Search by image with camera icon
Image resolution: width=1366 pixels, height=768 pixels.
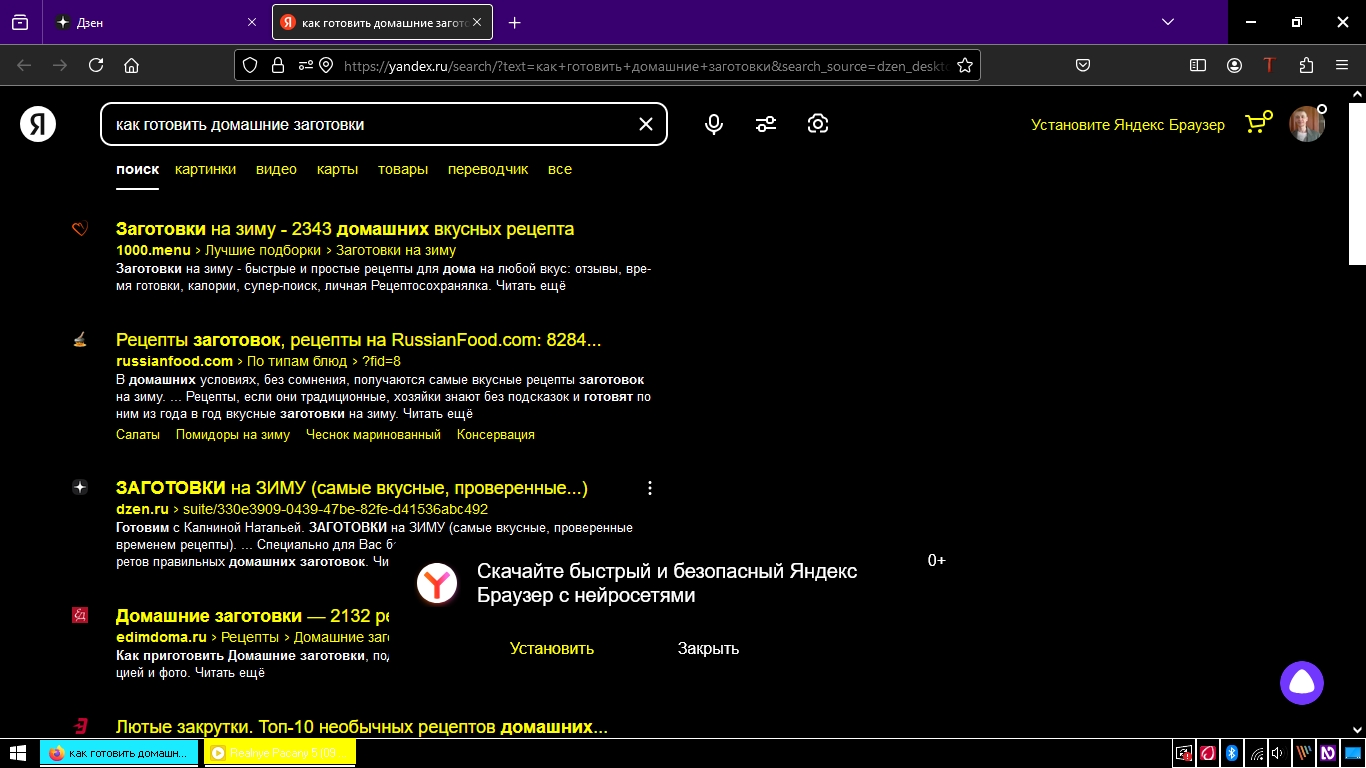tap(818, 124)
